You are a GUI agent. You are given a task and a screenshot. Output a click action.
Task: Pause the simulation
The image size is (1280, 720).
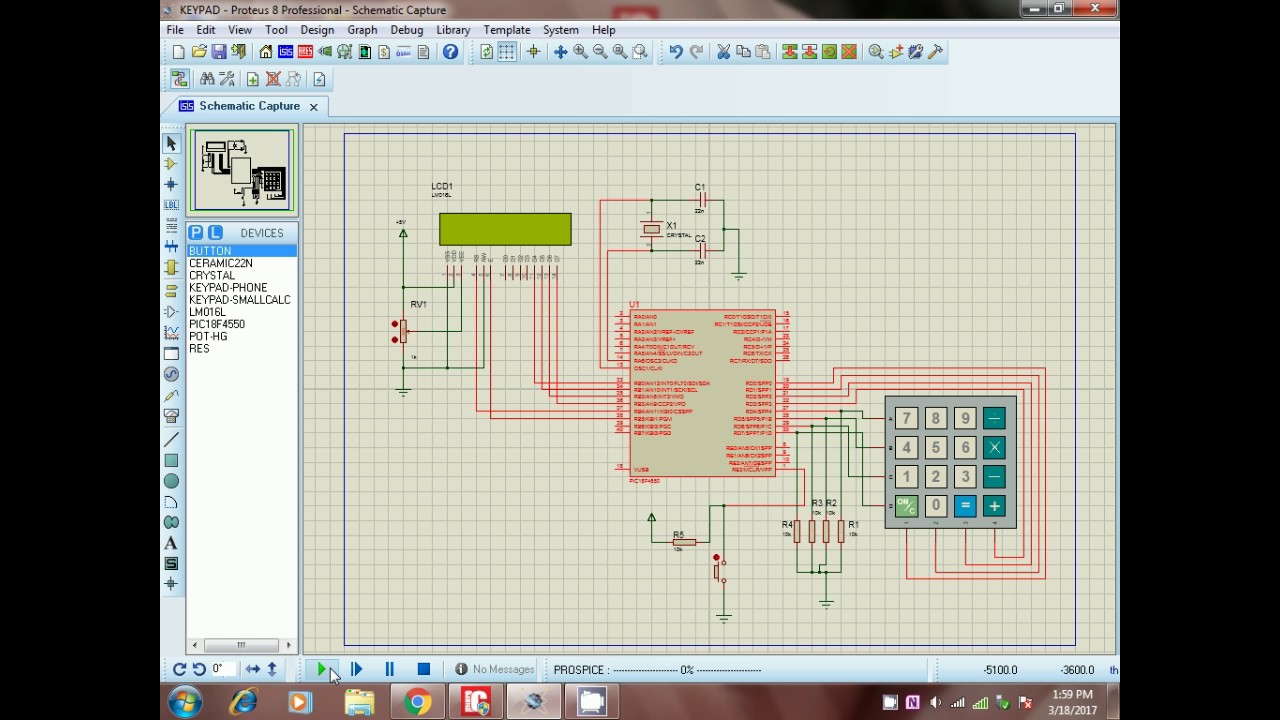[x=389, y=670]
